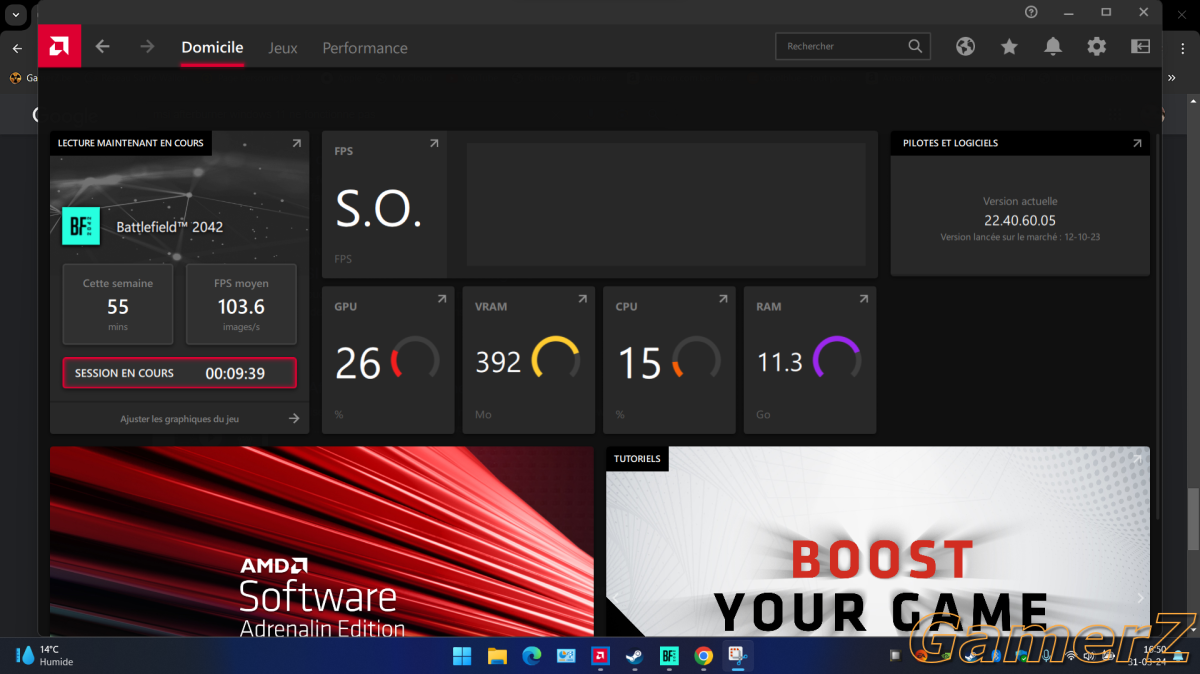Screen dimensions: 1200x674
Task: Open Battlefield 2042 from the taskbar
Action: tap(669, 656)
